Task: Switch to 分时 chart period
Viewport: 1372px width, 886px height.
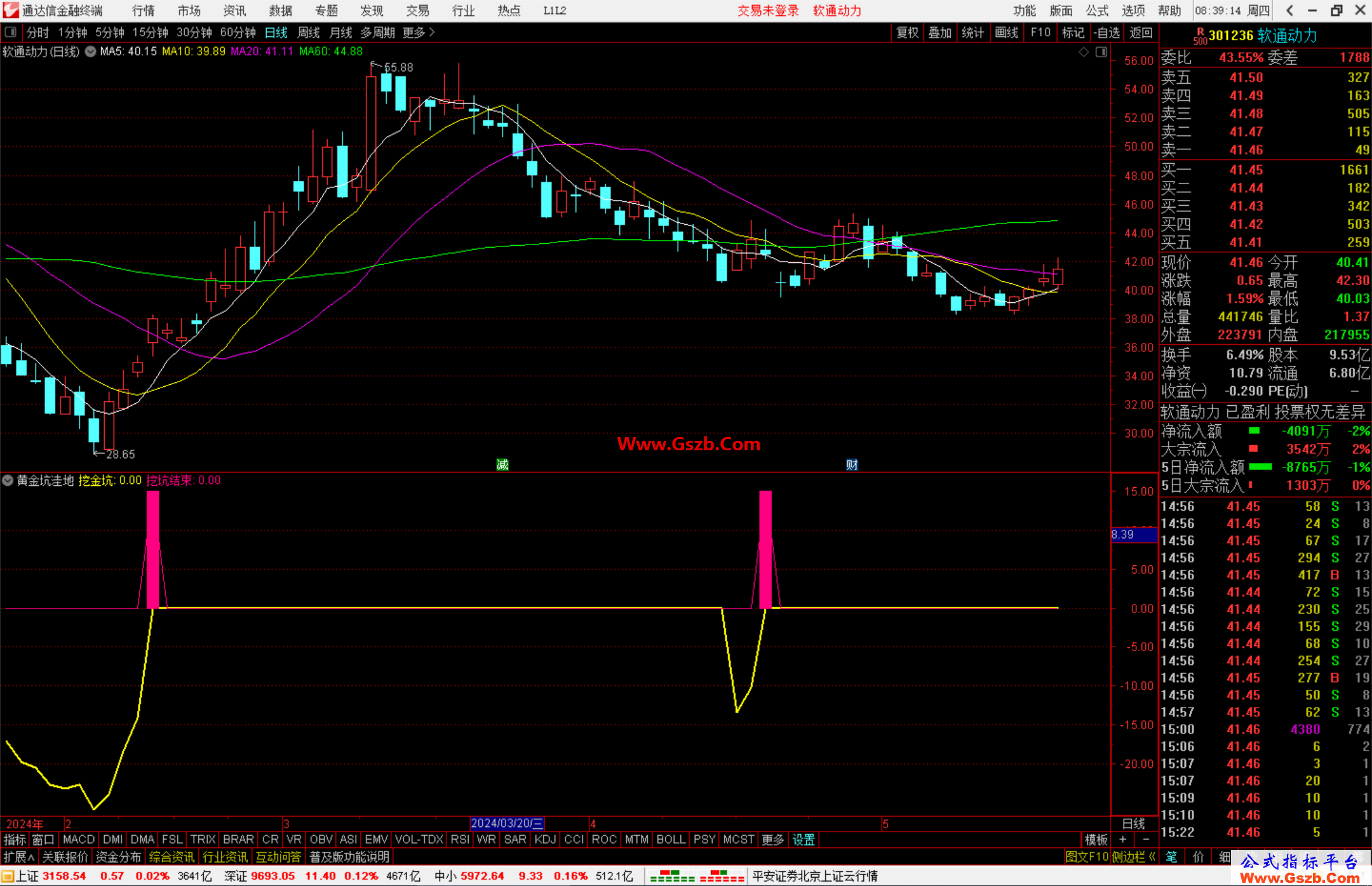Action: tap(37, 32)
